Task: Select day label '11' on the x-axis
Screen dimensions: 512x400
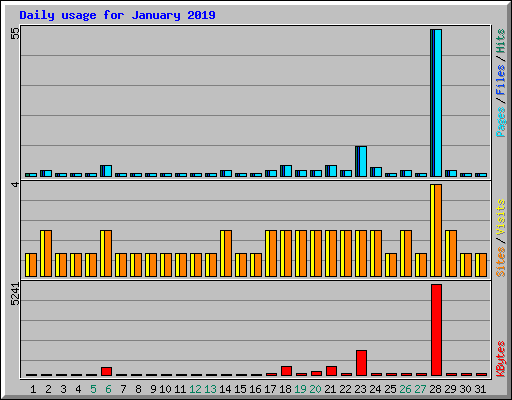Action: [x=180, y=389]
